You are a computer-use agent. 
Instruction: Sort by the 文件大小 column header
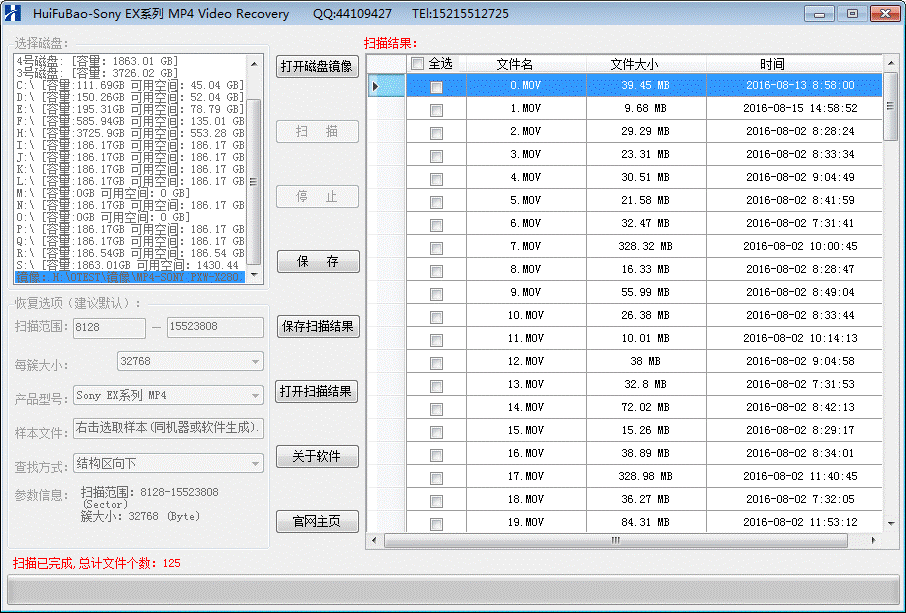634,64
